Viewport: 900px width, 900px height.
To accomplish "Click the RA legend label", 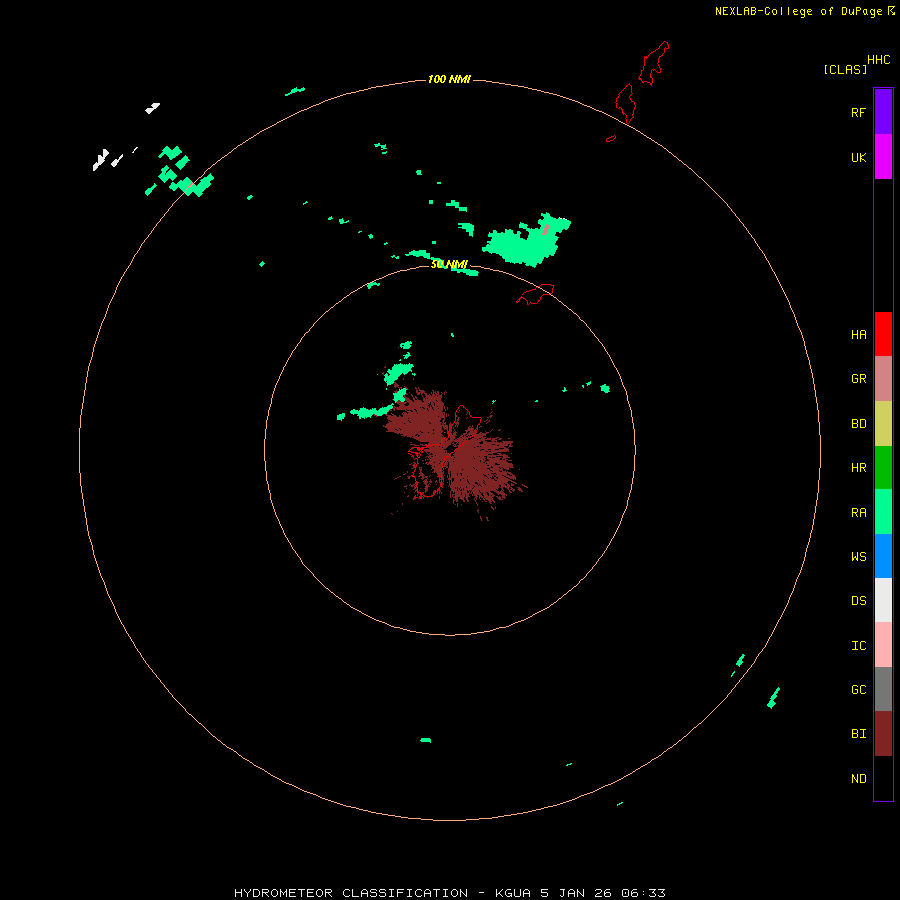I will [x=858, y=513].
